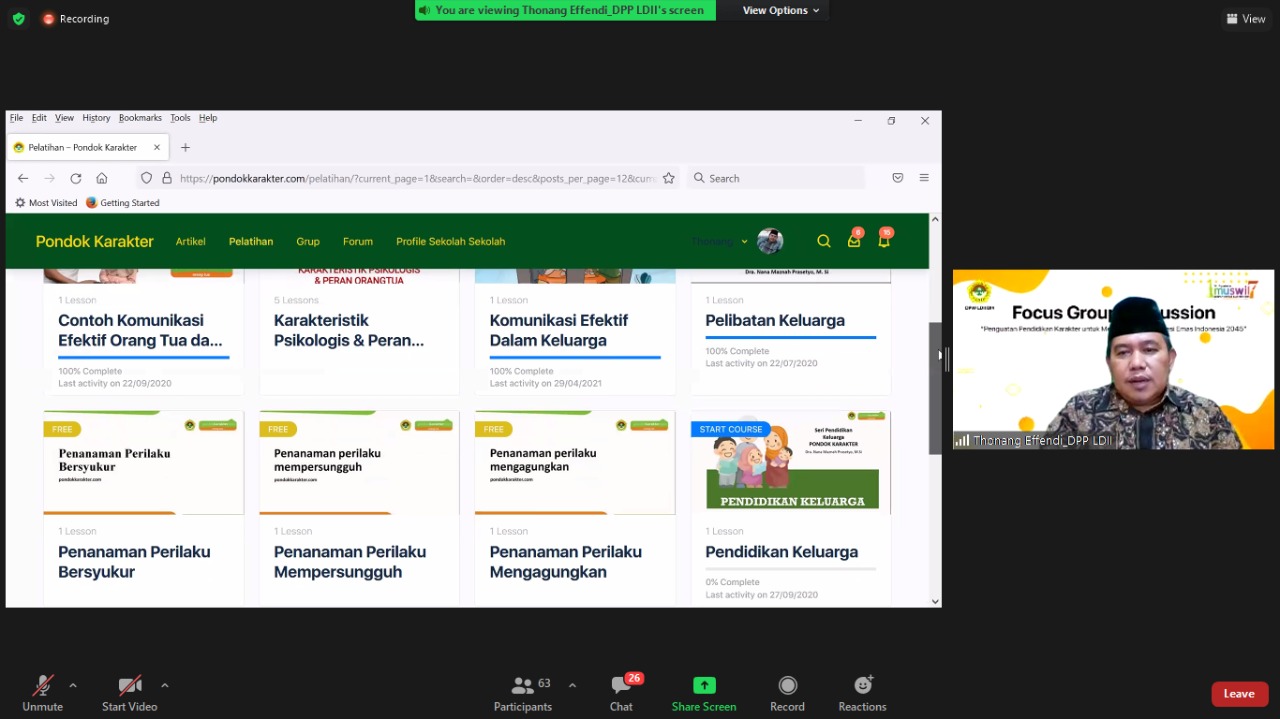This screenshot has height=719, width=1280.
Task: Bookmark this page with the star icon
Action: (669, 178)
